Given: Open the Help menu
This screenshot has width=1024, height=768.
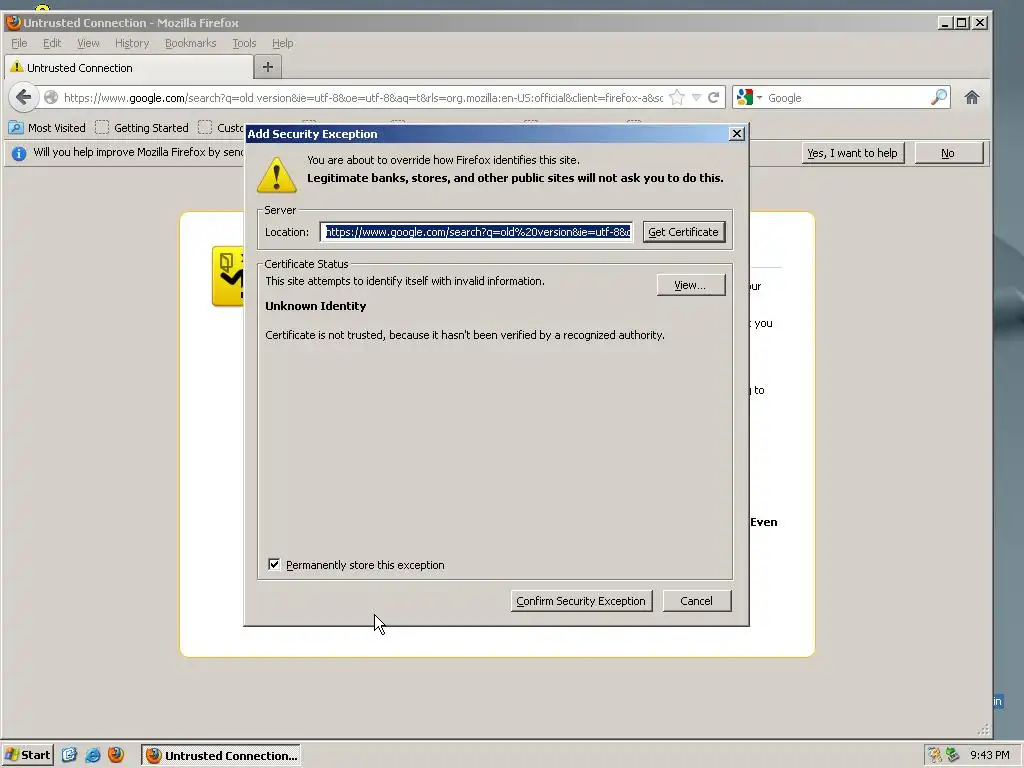Looking at the screenshot, I should 282,43.
